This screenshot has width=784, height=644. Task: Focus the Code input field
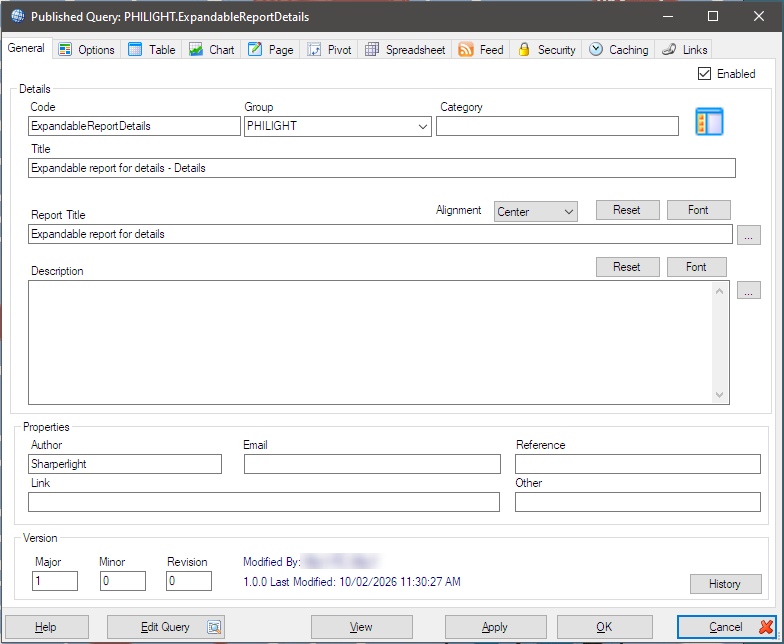(134, 126)
